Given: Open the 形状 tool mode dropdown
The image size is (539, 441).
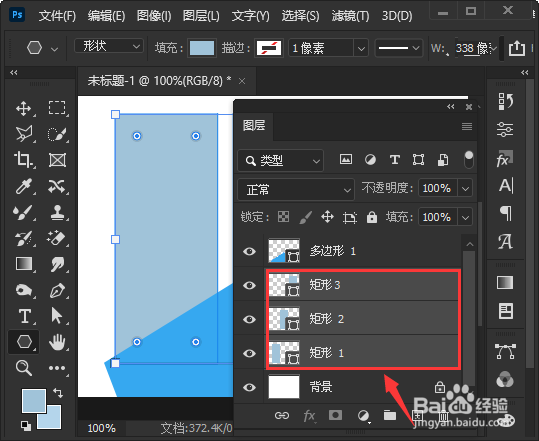Looking at the screenshot, I should 109,46.
